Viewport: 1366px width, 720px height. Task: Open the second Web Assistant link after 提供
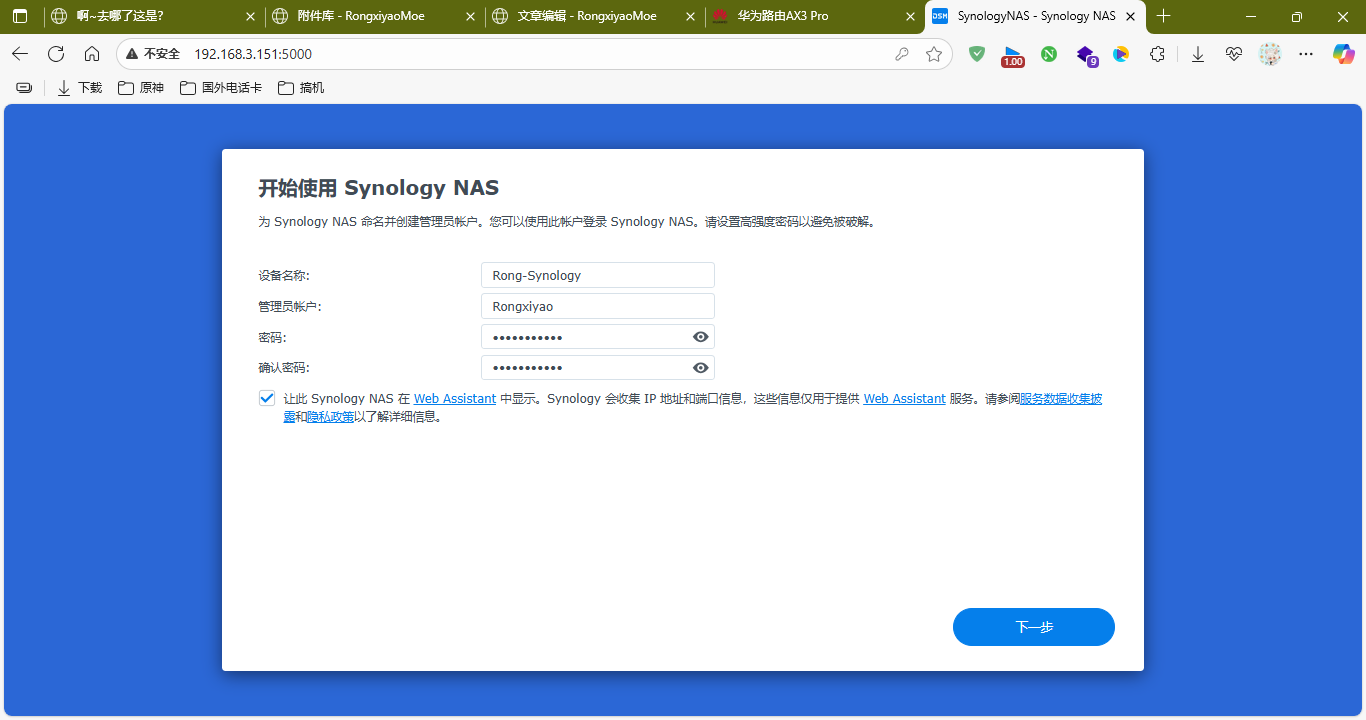(904, 399)
